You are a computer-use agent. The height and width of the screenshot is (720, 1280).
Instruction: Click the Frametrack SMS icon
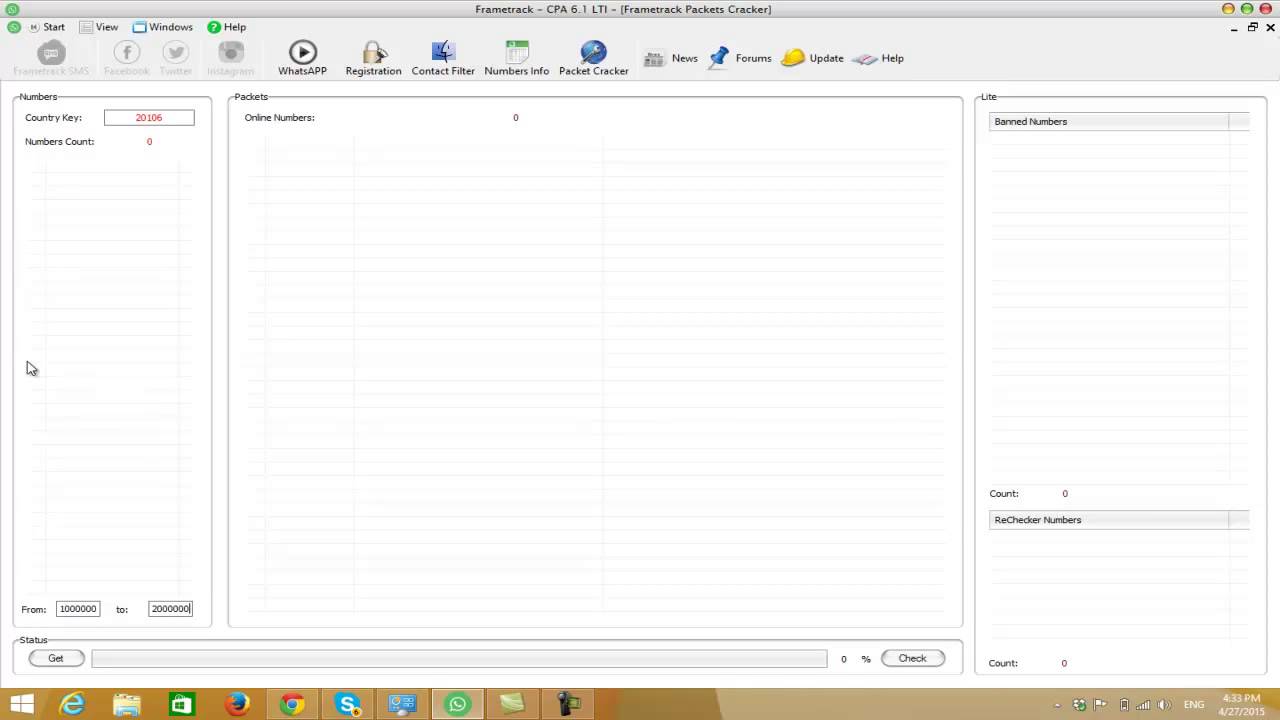(x=51, y=58)
